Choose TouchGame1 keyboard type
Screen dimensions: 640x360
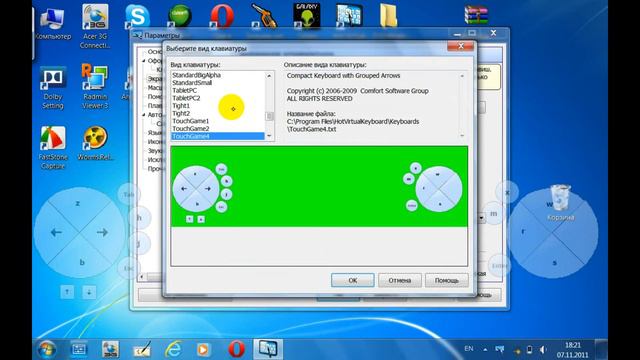click(x=218, y=121)
